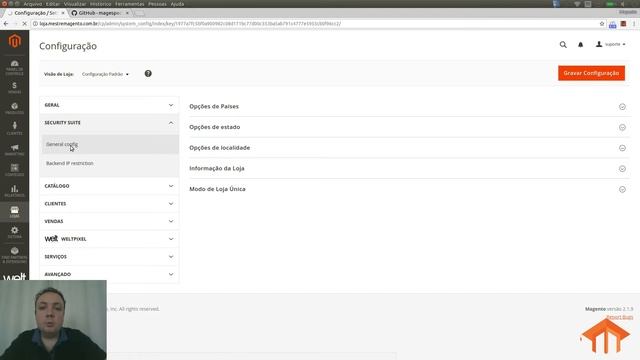Expand the SERVIÇOS configuration section
Image resolution: width=640 pixels, height=360 pixels.
coord(109,256)
